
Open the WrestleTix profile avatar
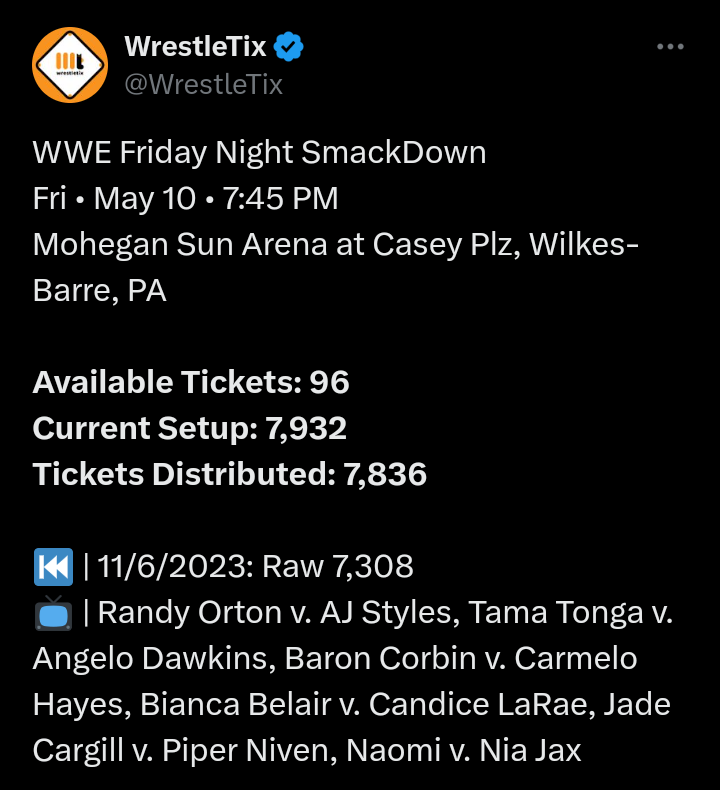point(70,65)
